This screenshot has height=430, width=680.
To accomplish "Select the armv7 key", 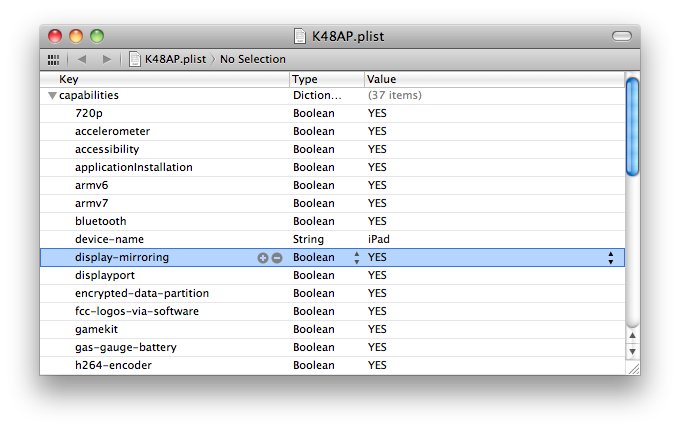I will [92, 203].
